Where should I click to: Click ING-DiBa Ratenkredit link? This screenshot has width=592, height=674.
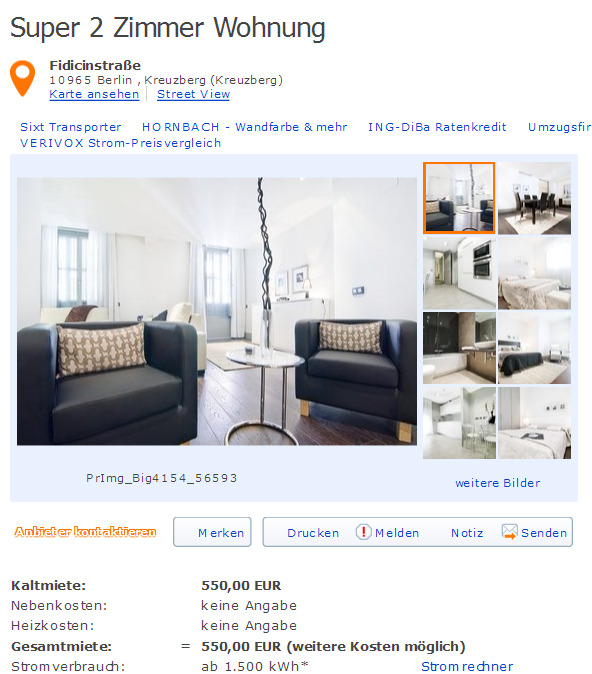point(437,127)
